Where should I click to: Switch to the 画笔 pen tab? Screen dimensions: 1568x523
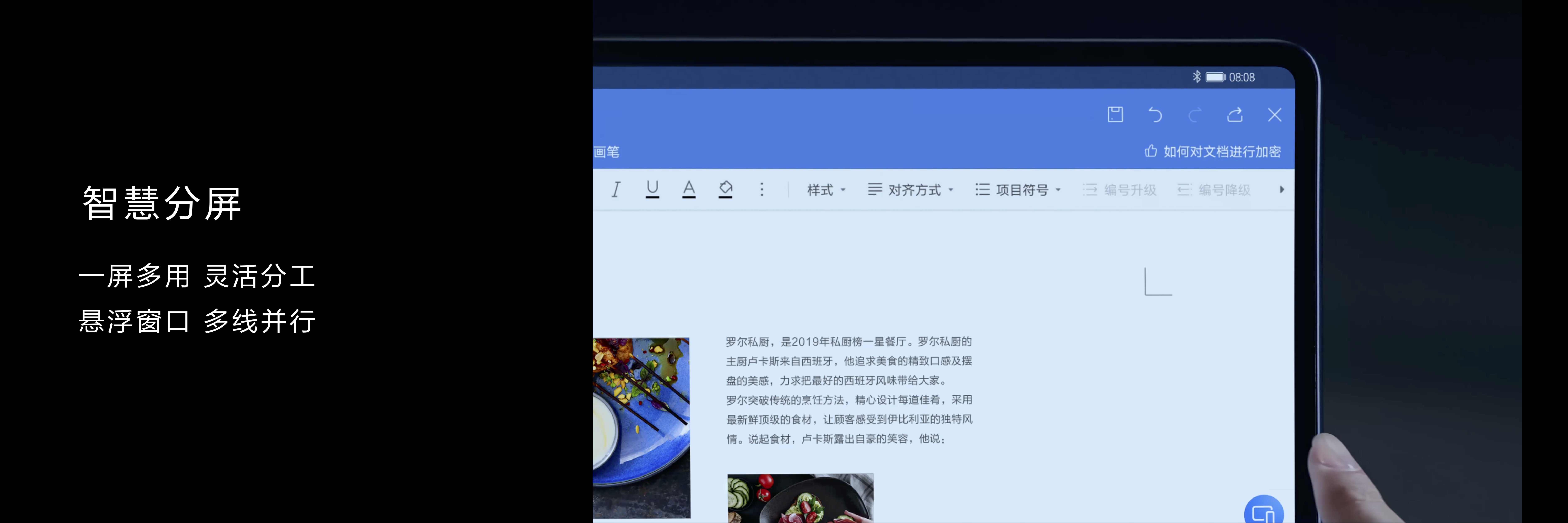pos(607,152)
